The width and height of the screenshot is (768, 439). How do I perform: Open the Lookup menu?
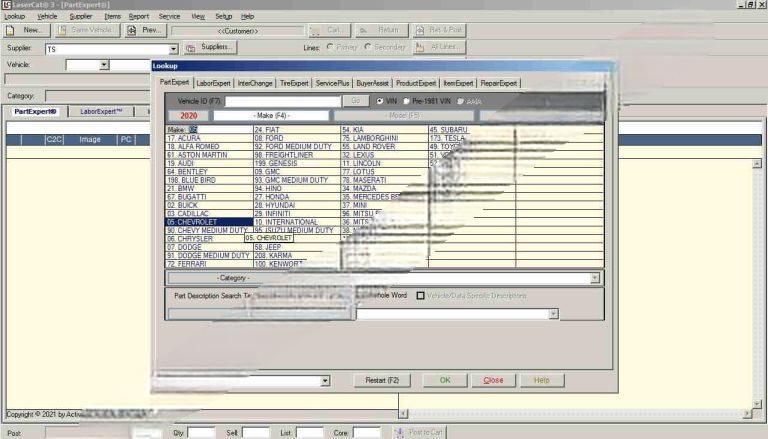pos(14,16)
